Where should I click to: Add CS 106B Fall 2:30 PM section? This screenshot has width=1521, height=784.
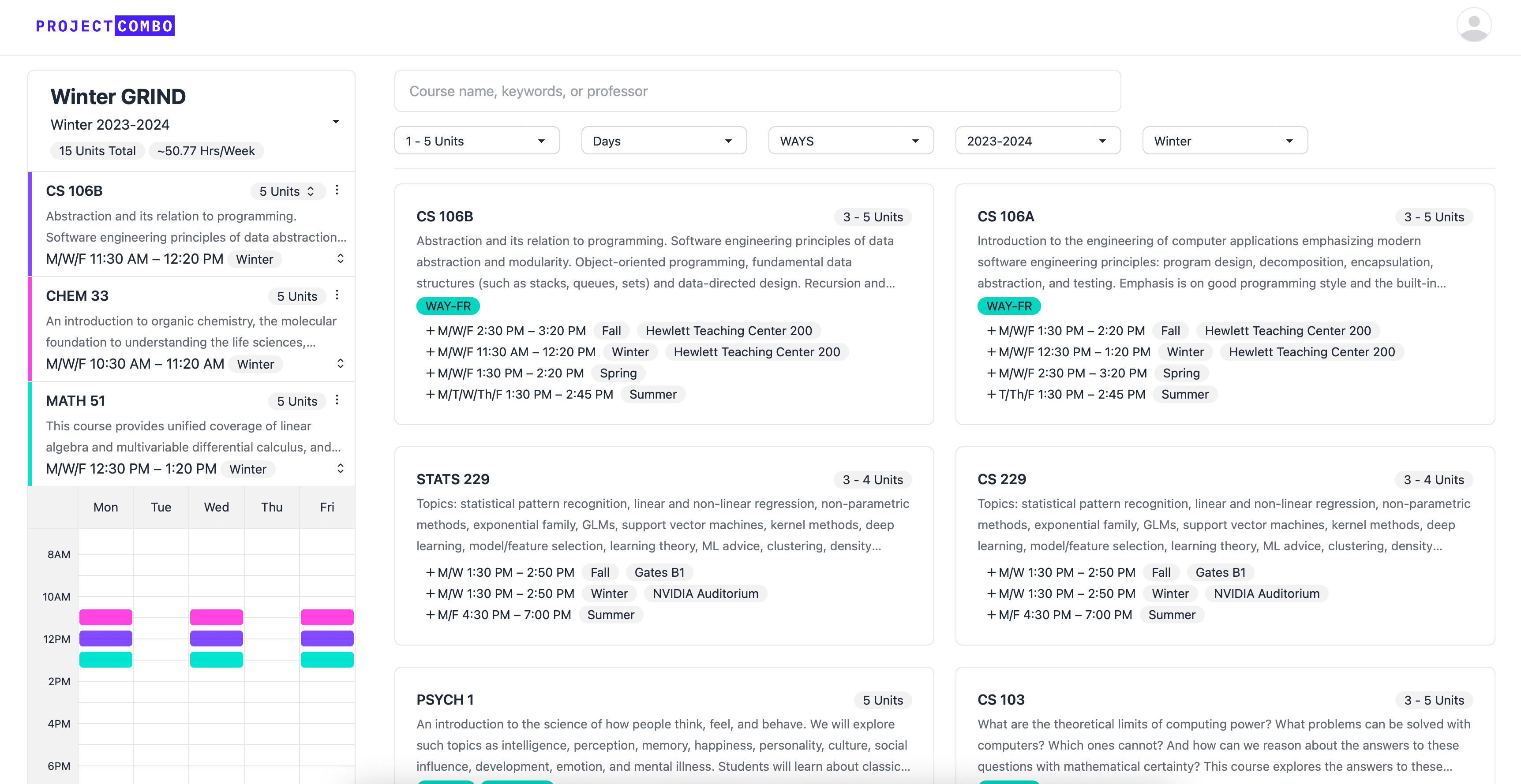(431, 331)
